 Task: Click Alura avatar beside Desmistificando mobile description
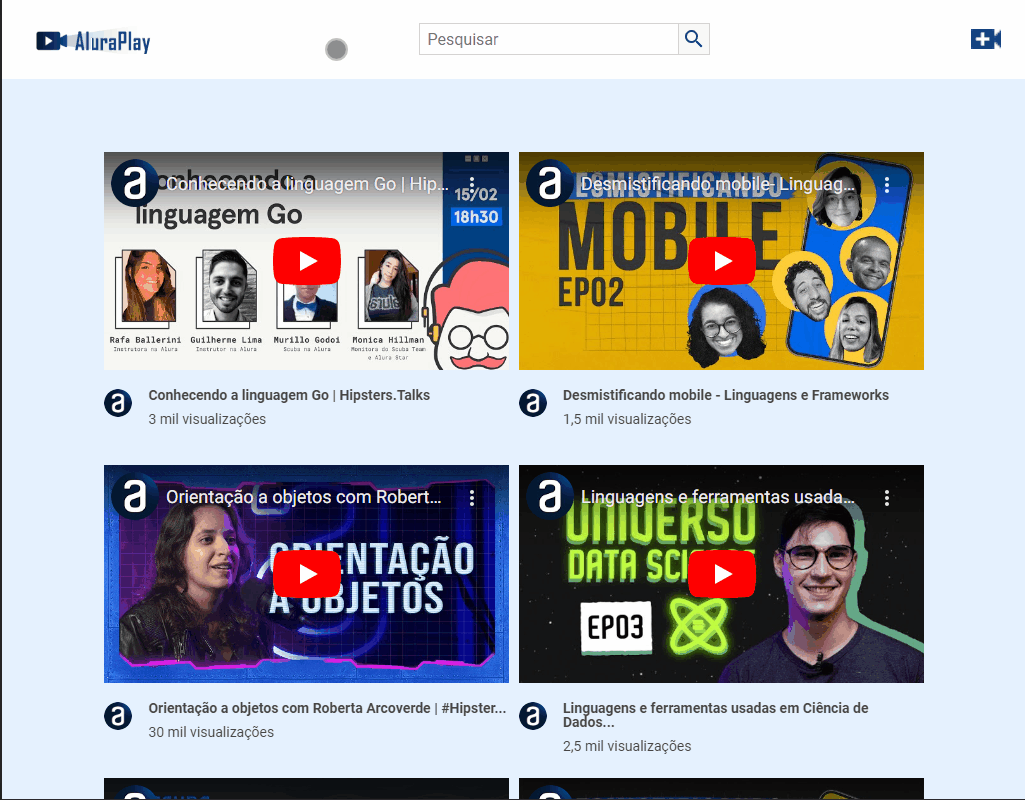pos(533,403)
